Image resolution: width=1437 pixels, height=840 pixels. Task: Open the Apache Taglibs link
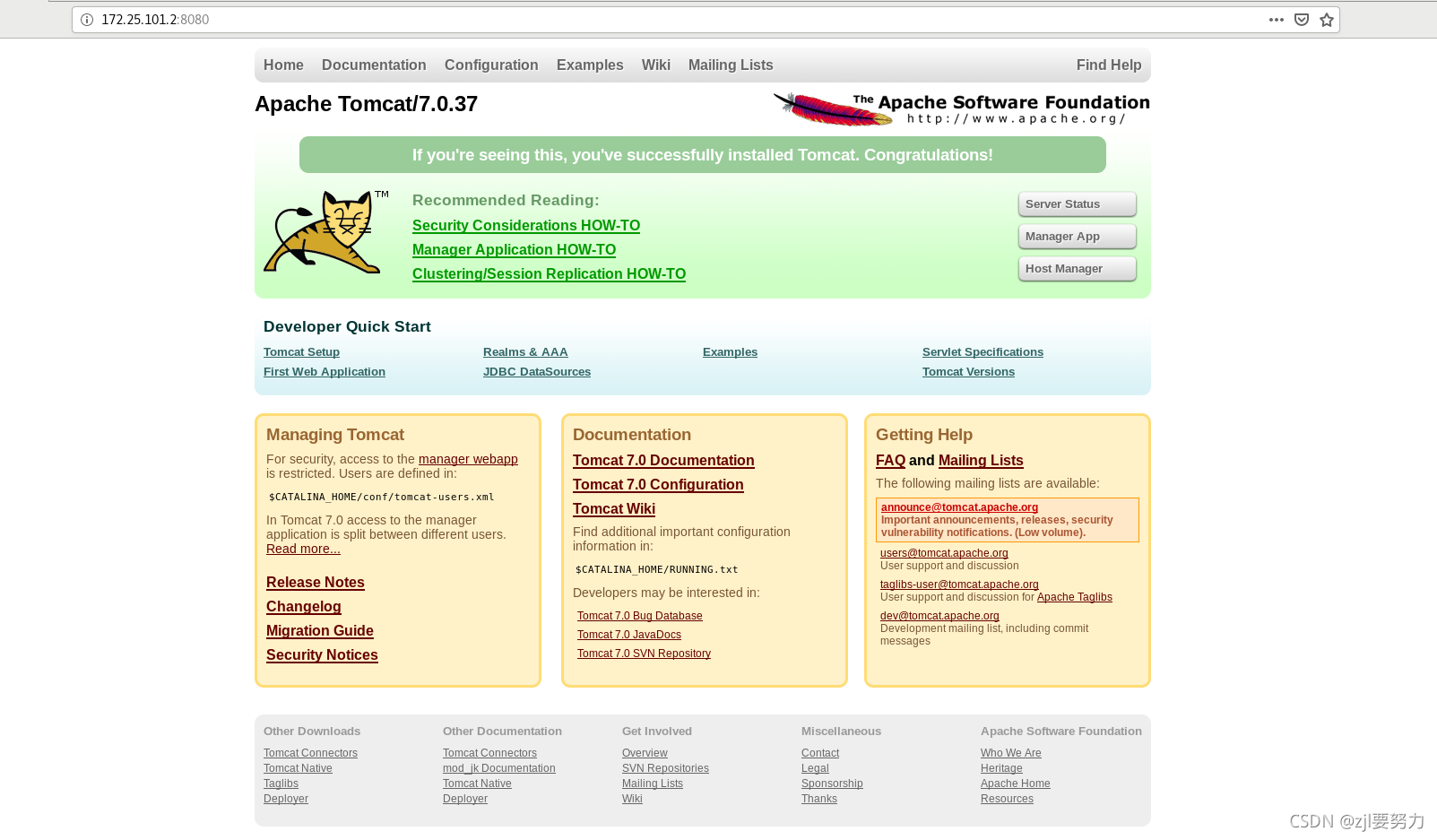pos(1075,597)
